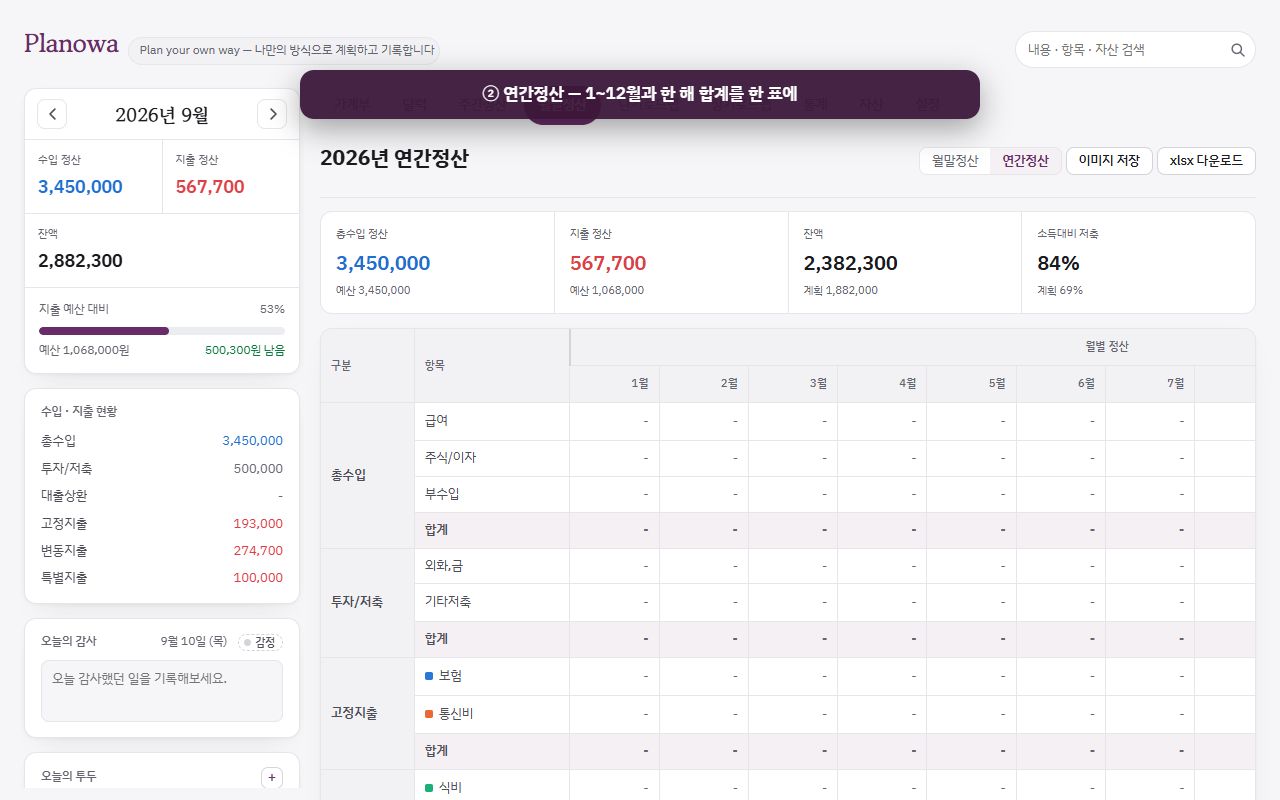Select the 2026년 9월 month label
The height and width of the screenshot is (800, 1280).
tap(162, 115)
